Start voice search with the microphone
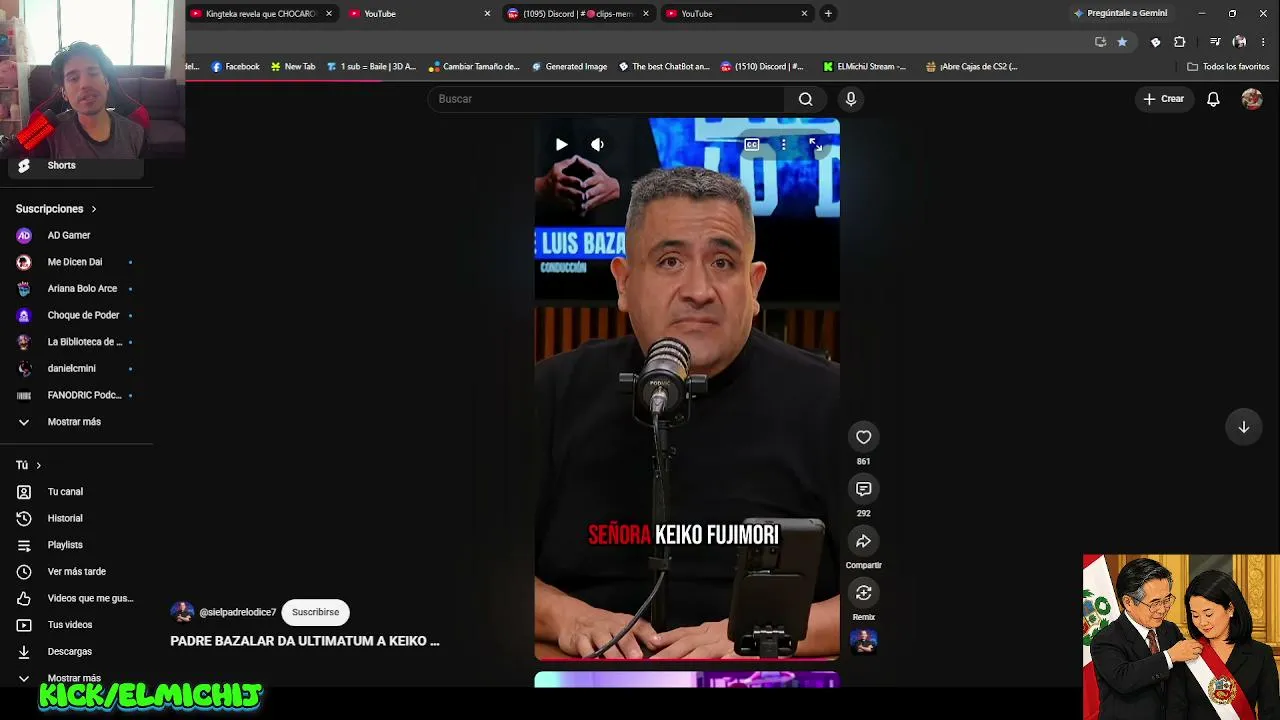1280x720 pixels. 851,99
